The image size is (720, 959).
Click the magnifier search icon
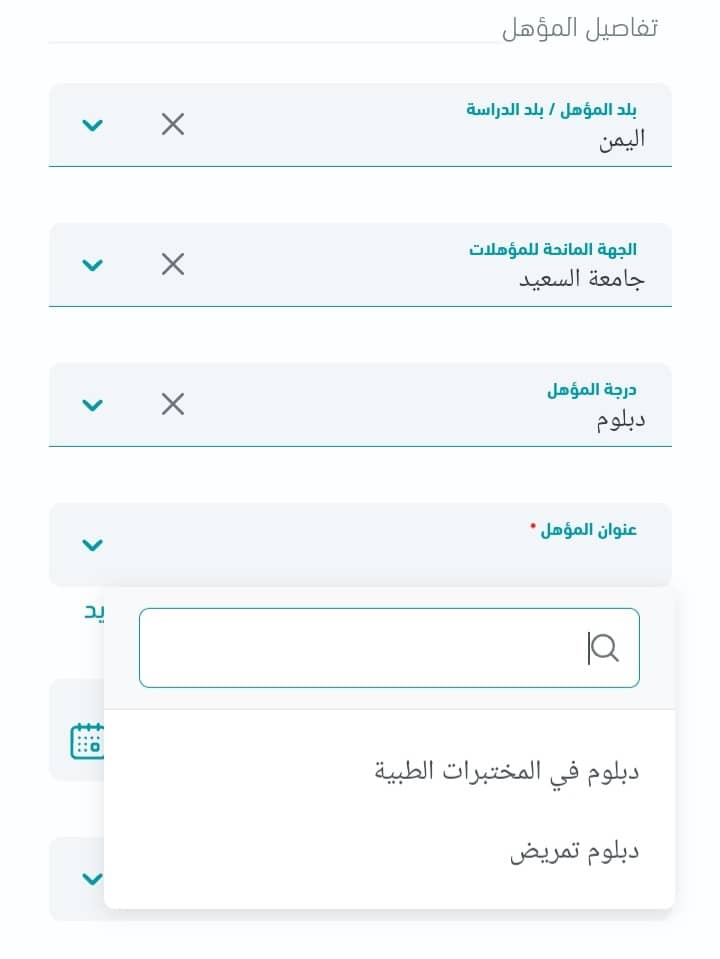click(x=605, y=648)
